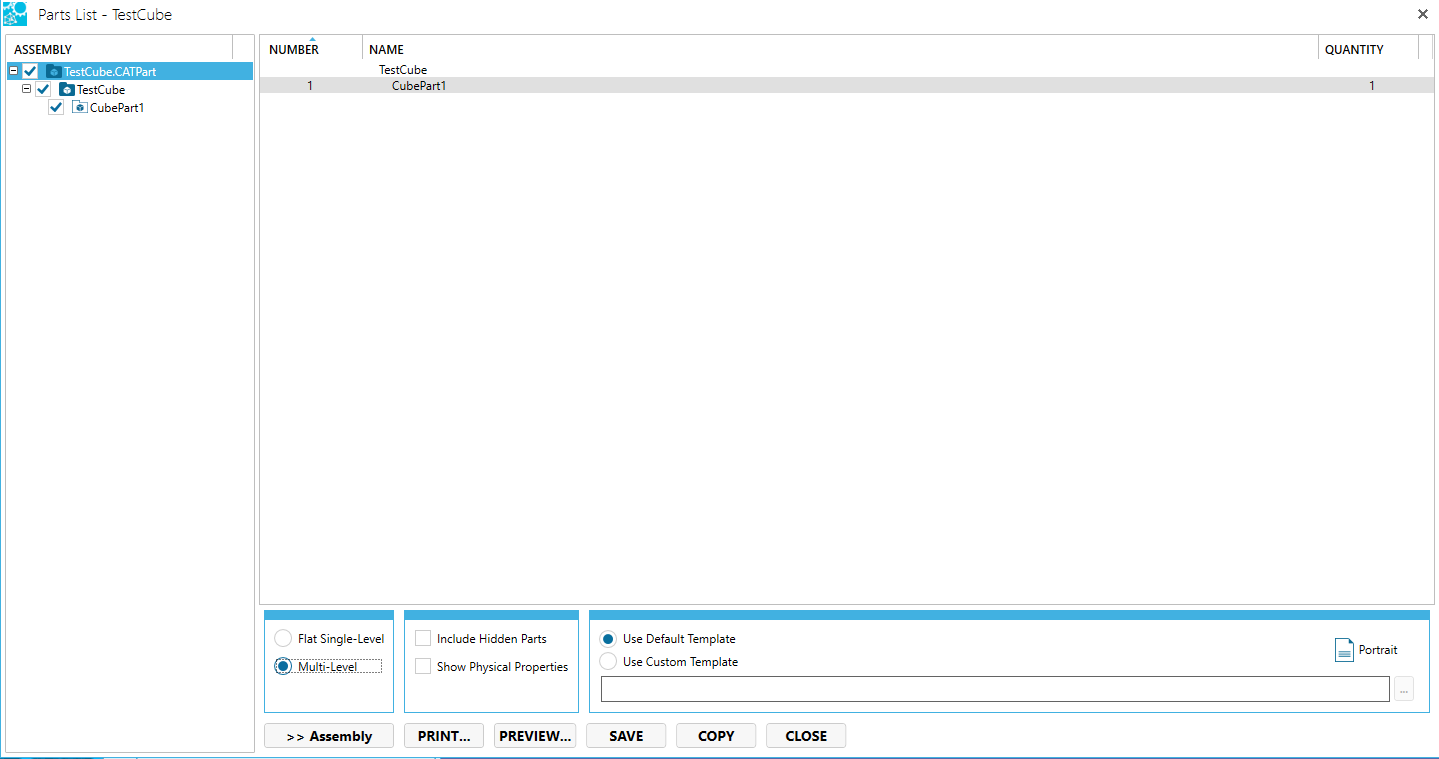Uncheck the TestCube.CATPart checkbox

30,72
